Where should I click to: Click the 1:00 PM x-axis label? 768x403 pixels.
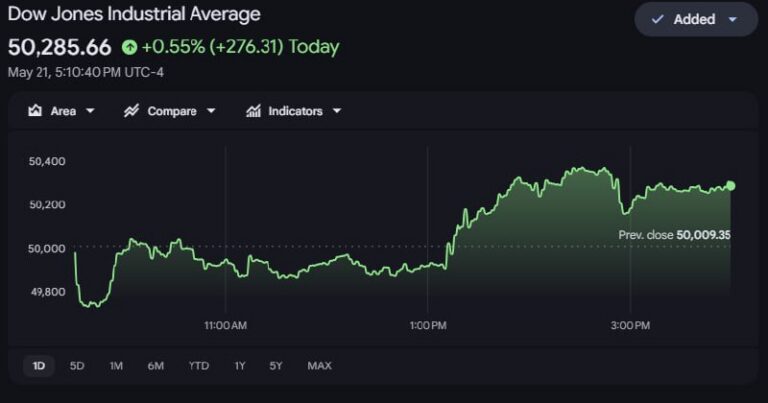pyautogui.click(x=428, y=325)
